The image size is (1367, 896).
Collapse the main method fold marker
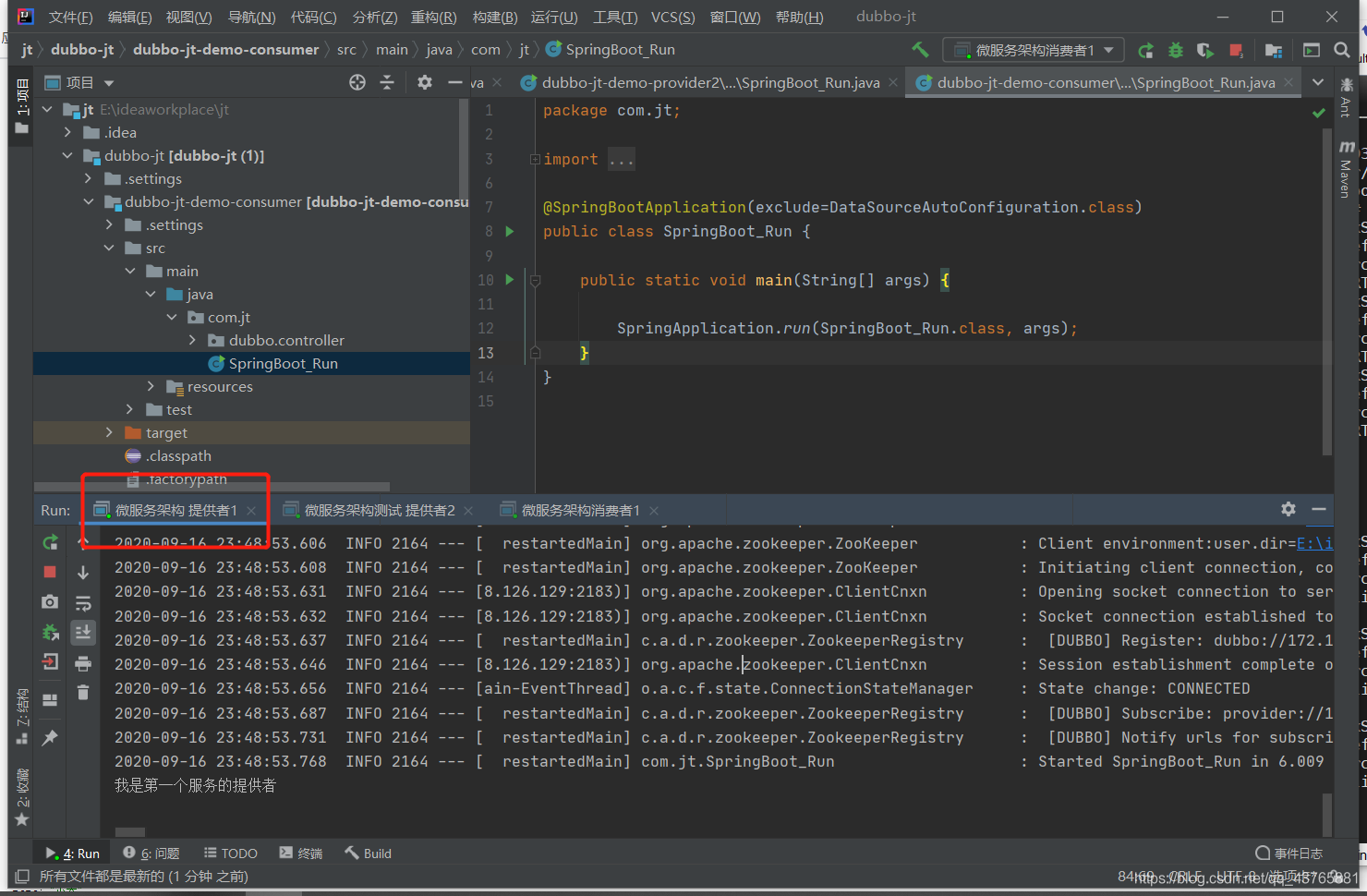(535, 280)
